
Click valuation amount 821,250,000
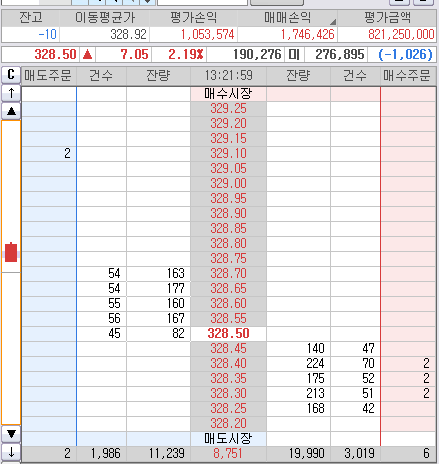401,34
